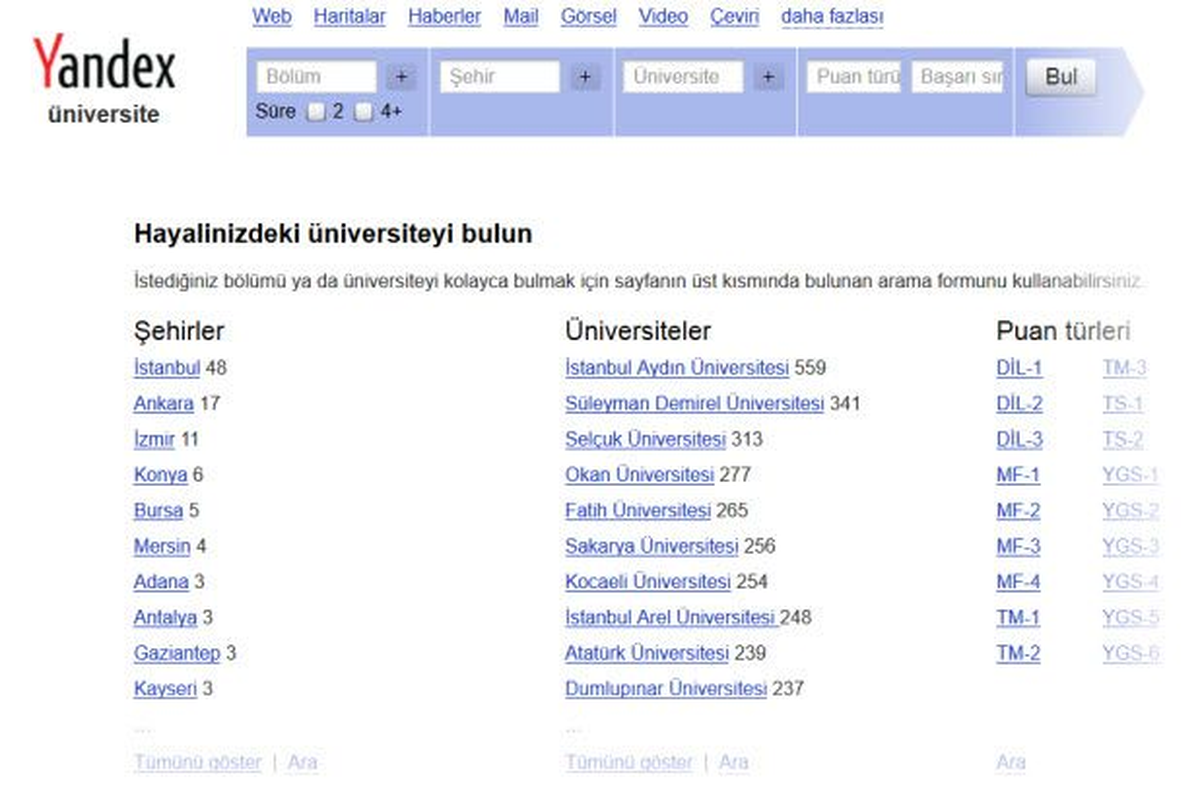Go to Haritalar in top navigation
This screenshot has width=1200, height=802.
tap(350, 17)
